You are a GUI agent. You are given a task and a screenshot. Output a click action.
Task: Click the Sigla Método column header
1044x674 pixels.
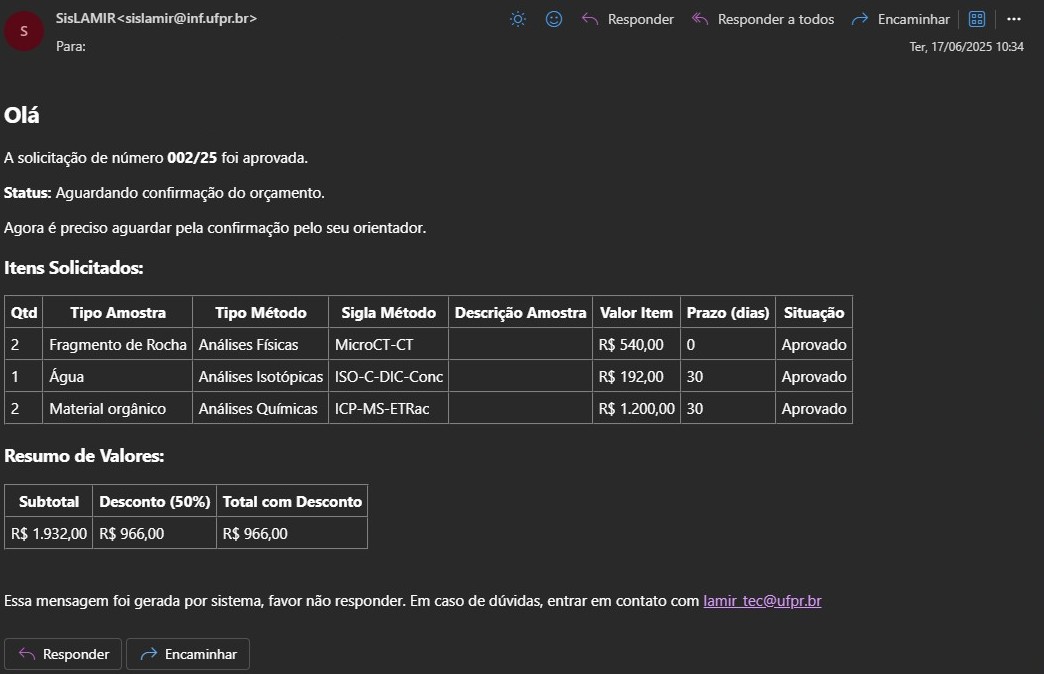389,313
